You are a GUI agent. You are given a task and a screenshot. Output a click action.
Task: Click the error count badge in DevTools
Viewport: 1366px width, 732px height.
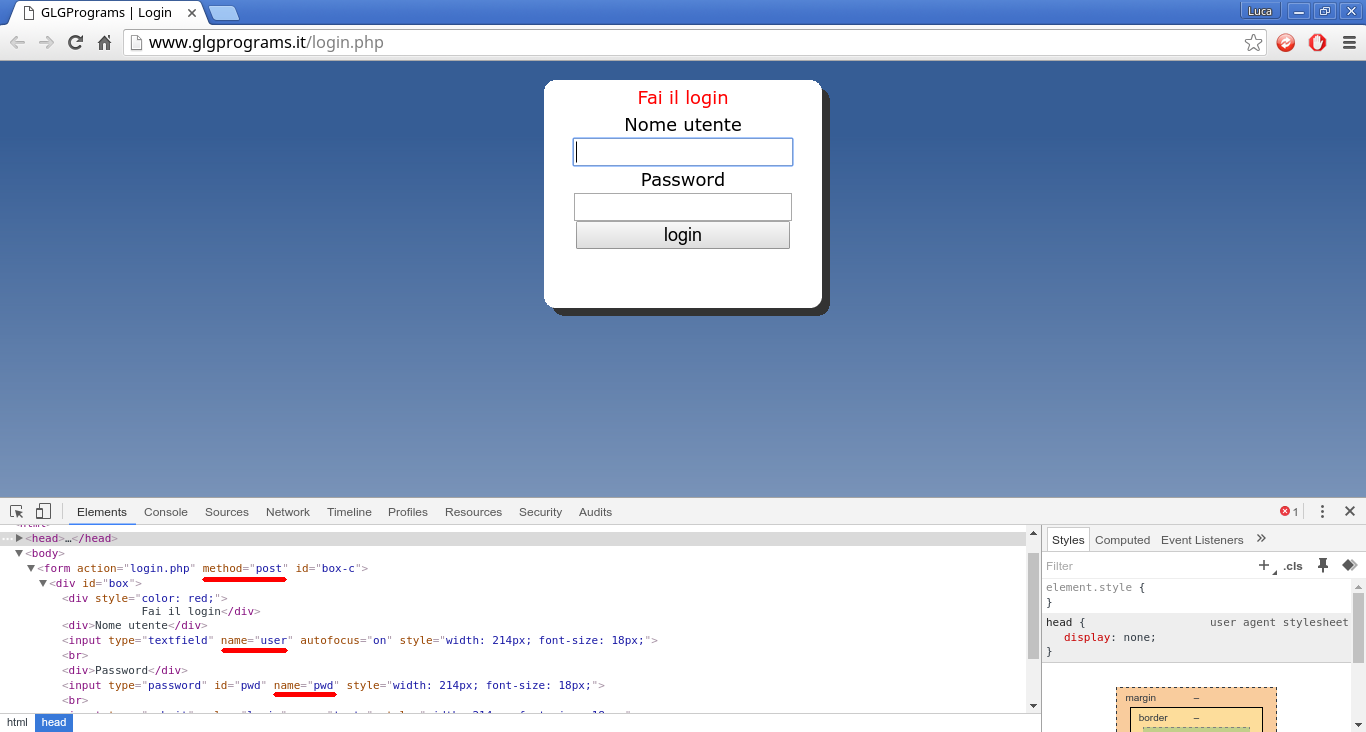pyautogui.click(x=1288, y=511)
